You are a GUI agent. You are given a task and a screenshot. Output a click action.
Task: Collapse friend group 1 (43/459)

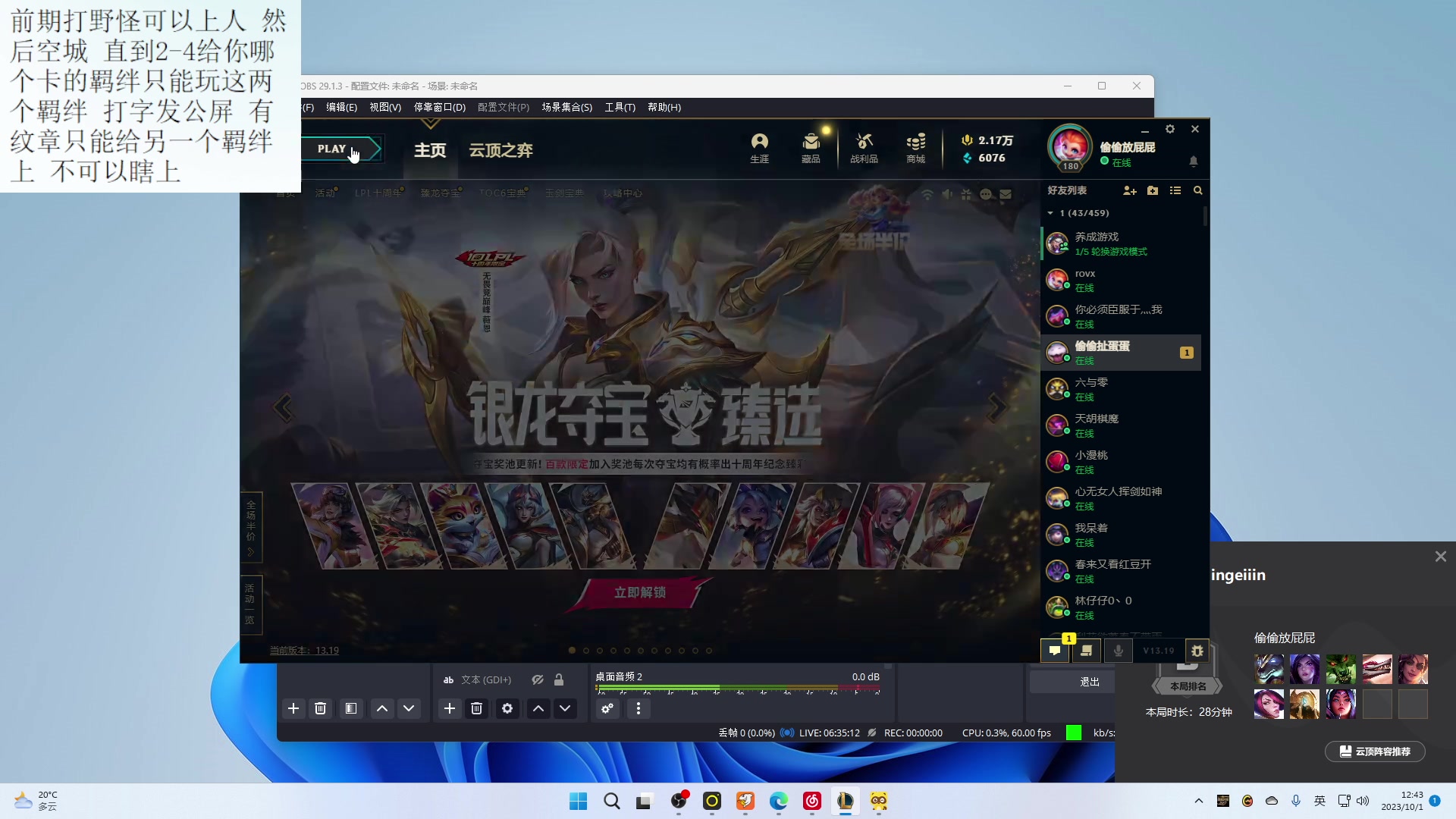click(x=1050, y=213)
